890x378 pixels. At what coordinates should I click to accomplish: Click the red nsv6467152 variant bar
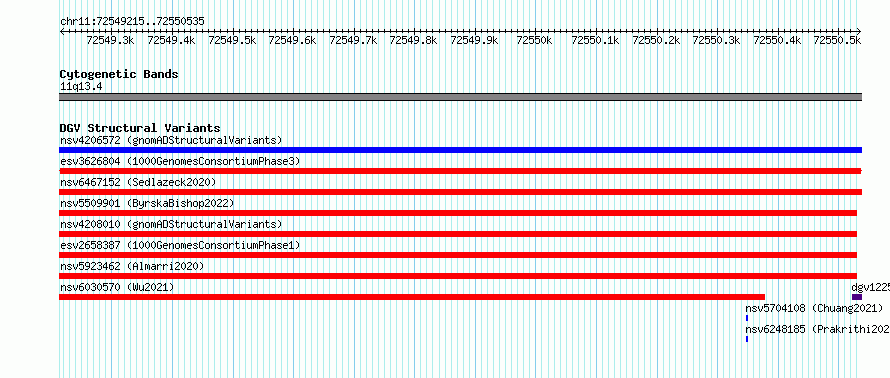(460, 192)
